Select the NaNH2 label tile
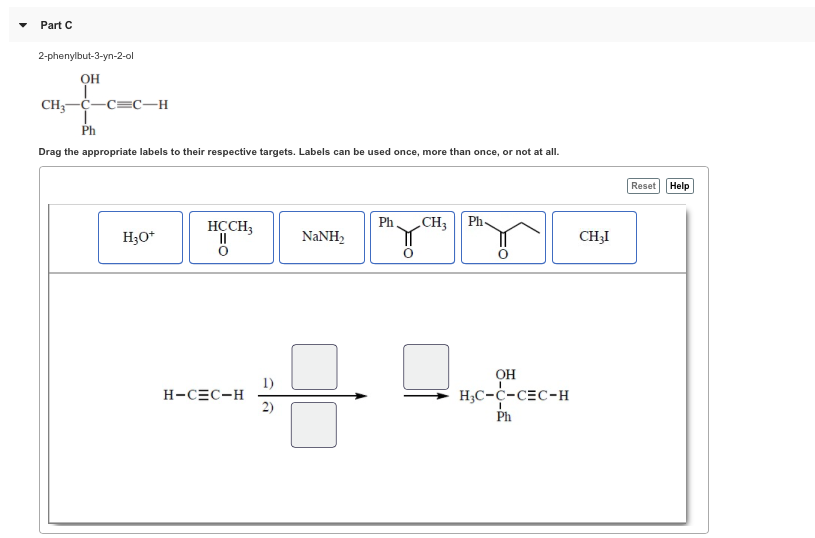This screenshot has width=815, height=538. (x=322, y=237)
